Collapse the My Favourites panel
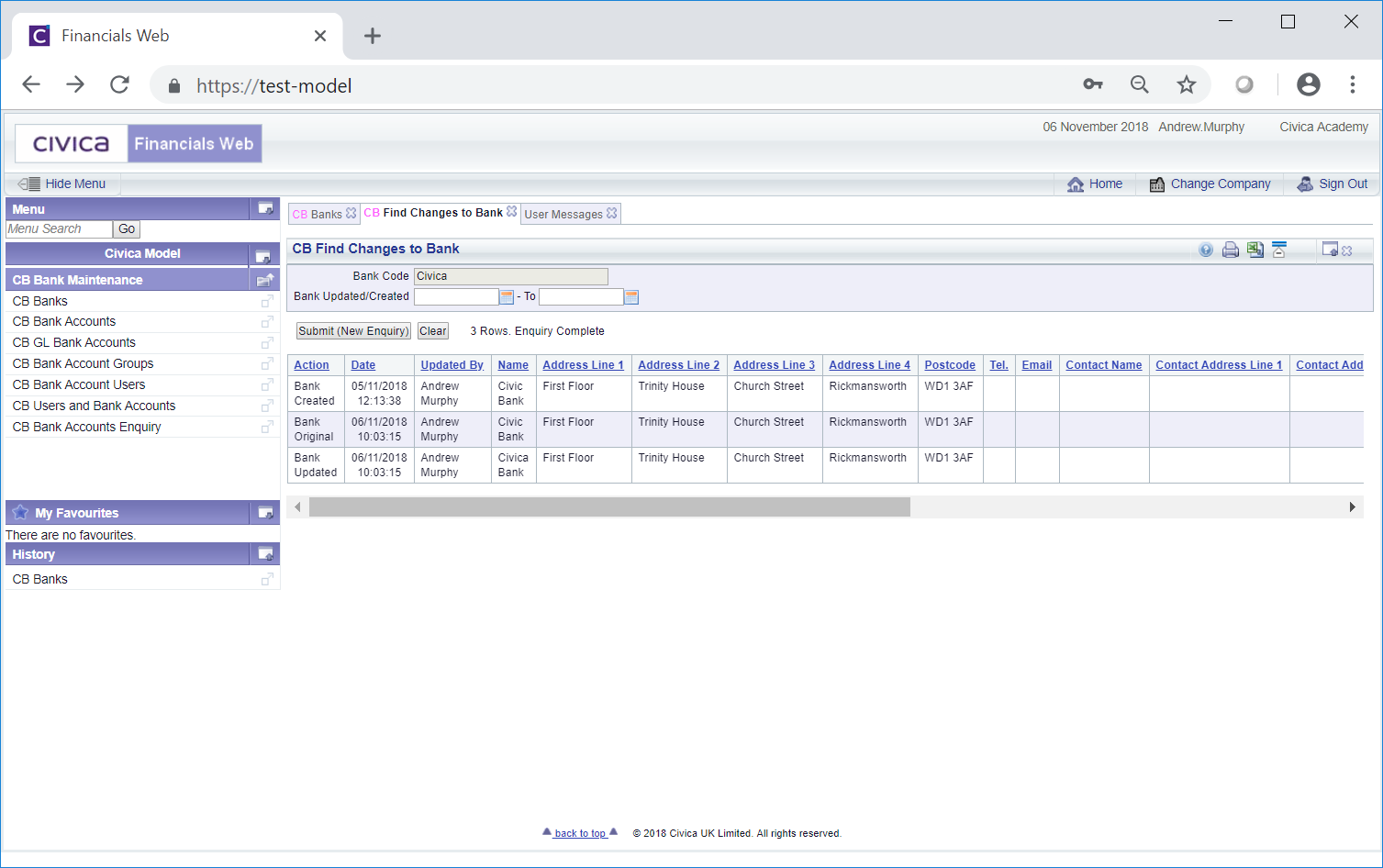The height and width of the screenshot is (868, 1383). (x=265, y=512)
